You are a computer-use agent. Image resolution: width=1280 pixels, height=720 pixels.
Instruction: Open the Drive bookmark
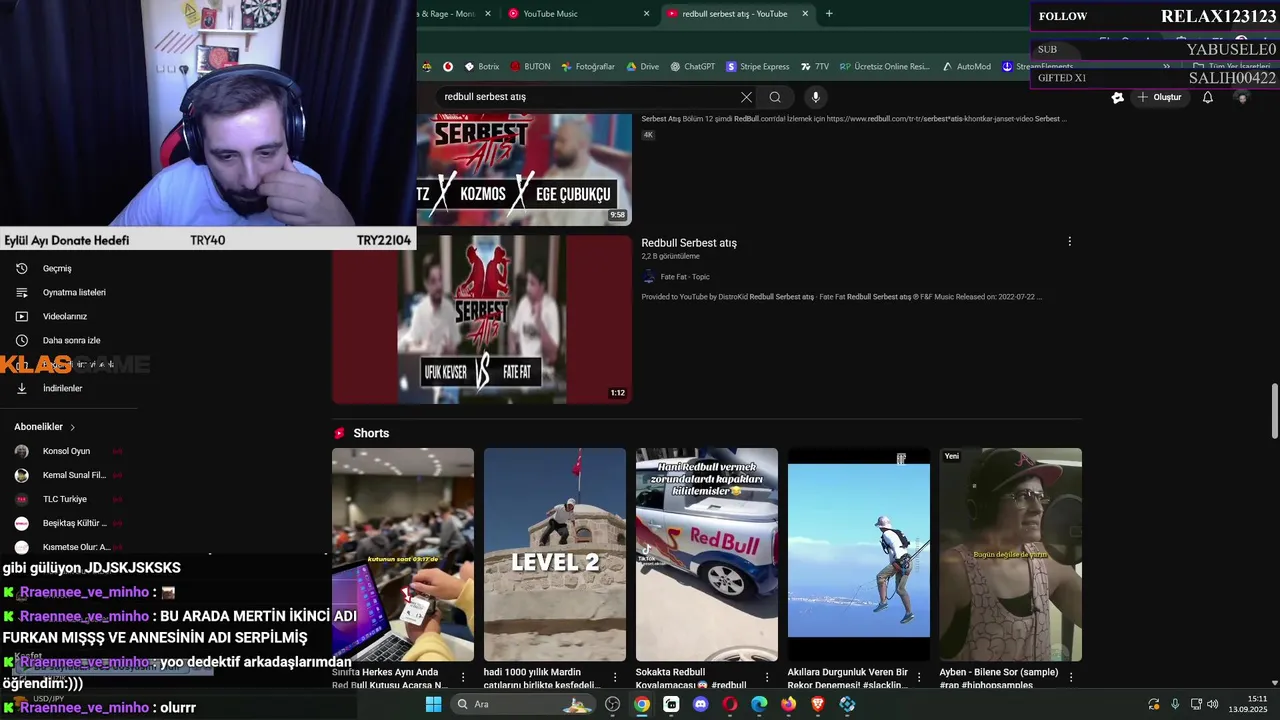[x=642, y=67]
